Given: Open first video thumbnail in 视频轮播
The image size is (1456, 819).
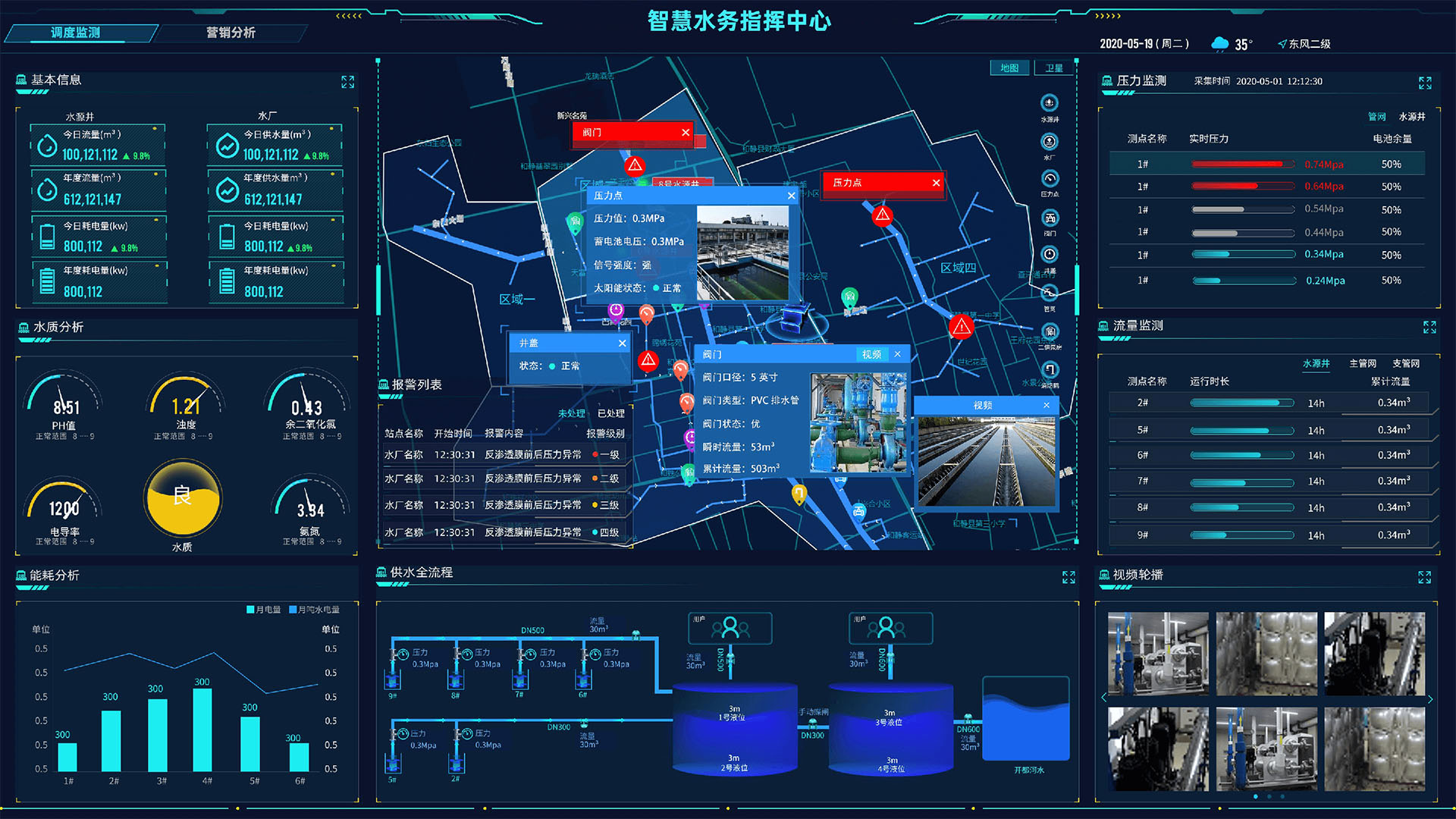Looking at the screenshot, I should tap(1157, 654).
